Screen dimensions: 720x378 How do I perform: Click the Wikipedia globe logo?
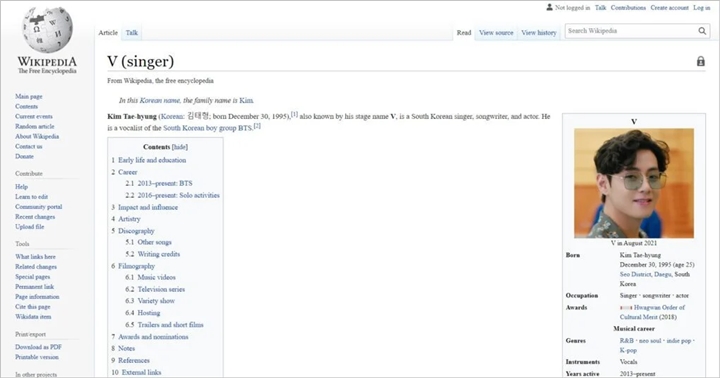coord(47,29)
